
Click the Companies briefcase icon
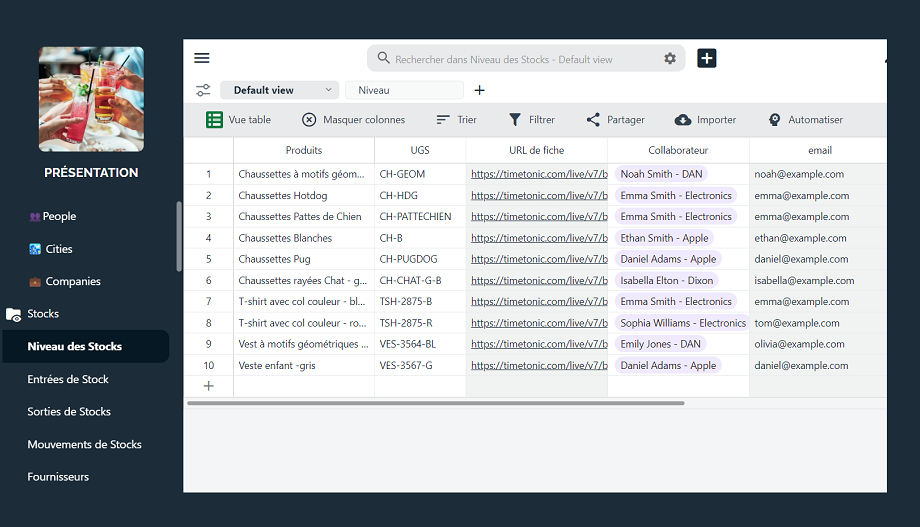[35, 282]
